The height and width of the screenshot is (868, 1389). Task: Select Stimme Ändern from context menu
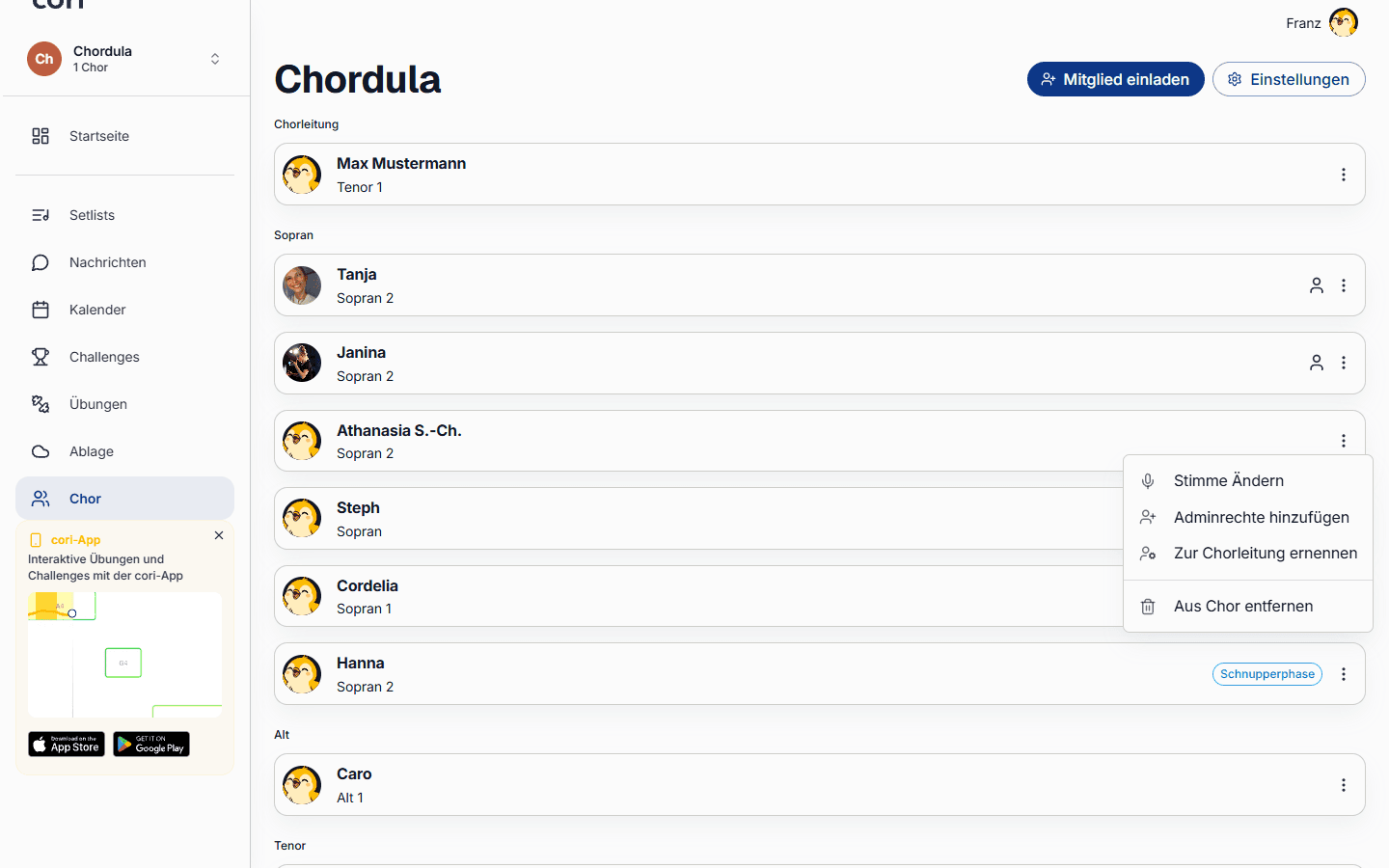coord(1248,480)
